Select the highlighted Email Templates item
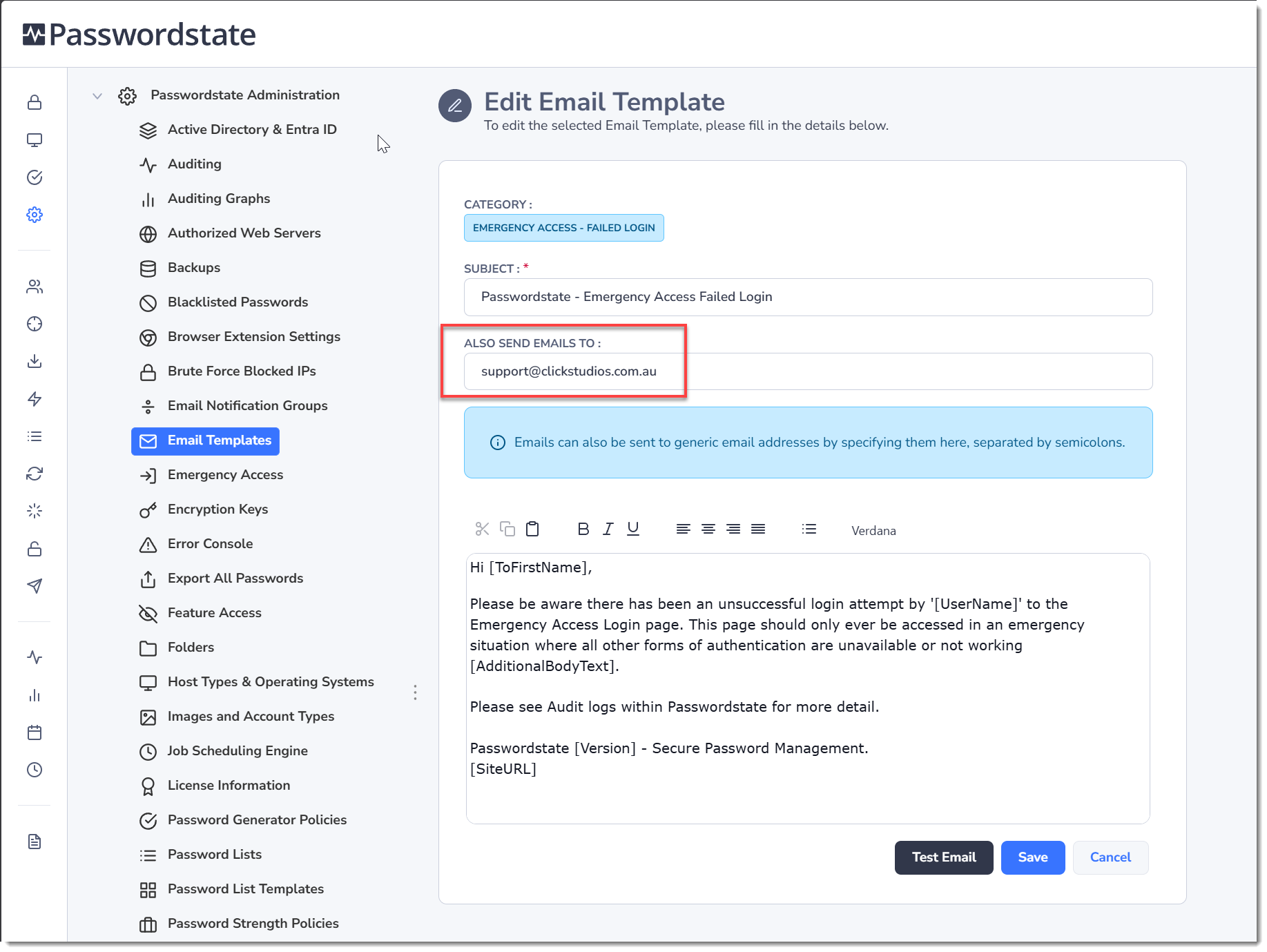This screenshot has height=952, width=1267. pos(205,440)
